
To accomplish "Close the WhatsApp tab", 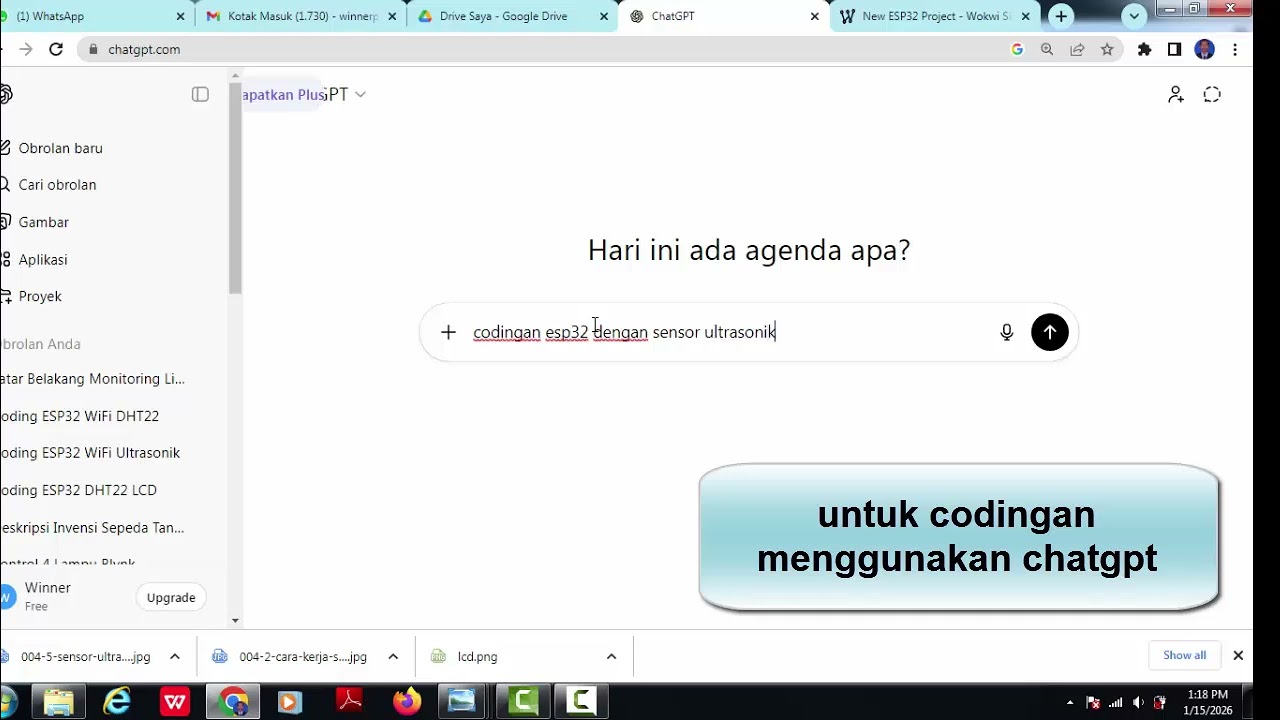I will point(181,16).
